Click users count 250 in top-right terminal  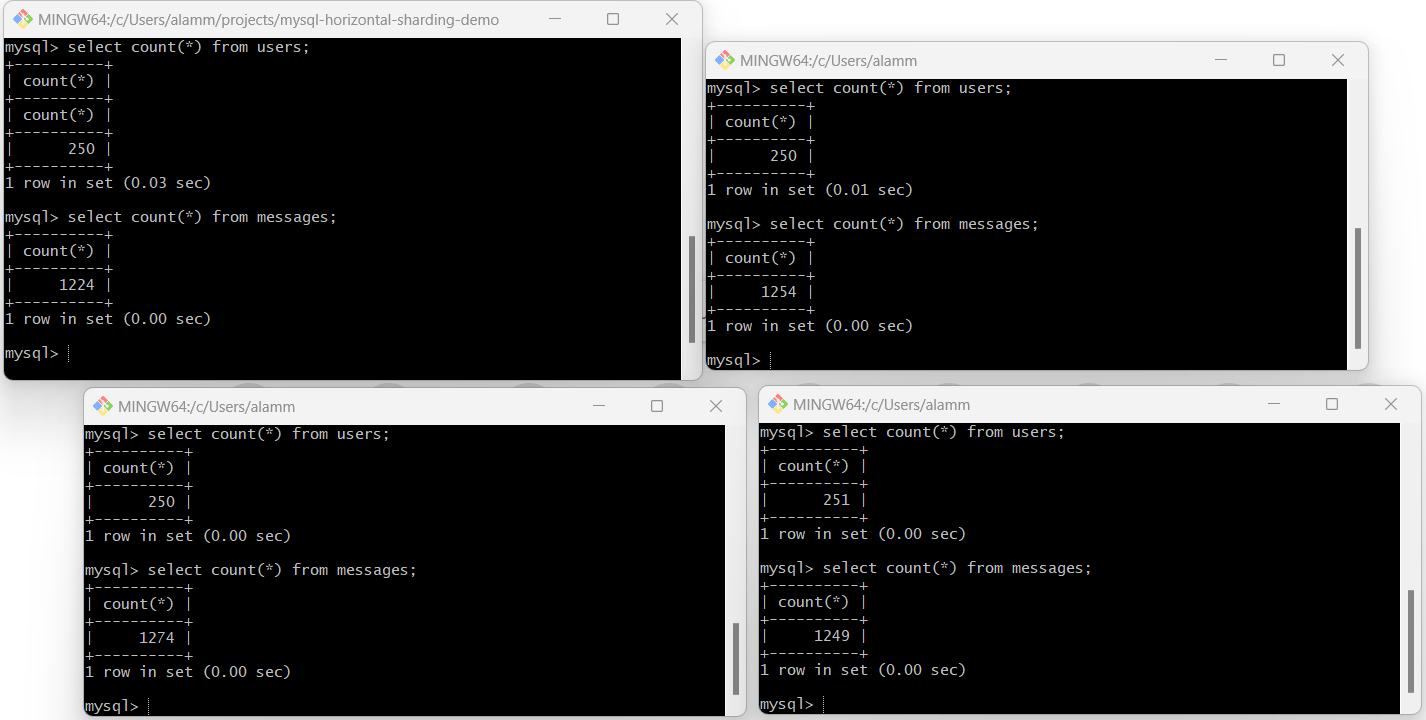coord(784,156)
